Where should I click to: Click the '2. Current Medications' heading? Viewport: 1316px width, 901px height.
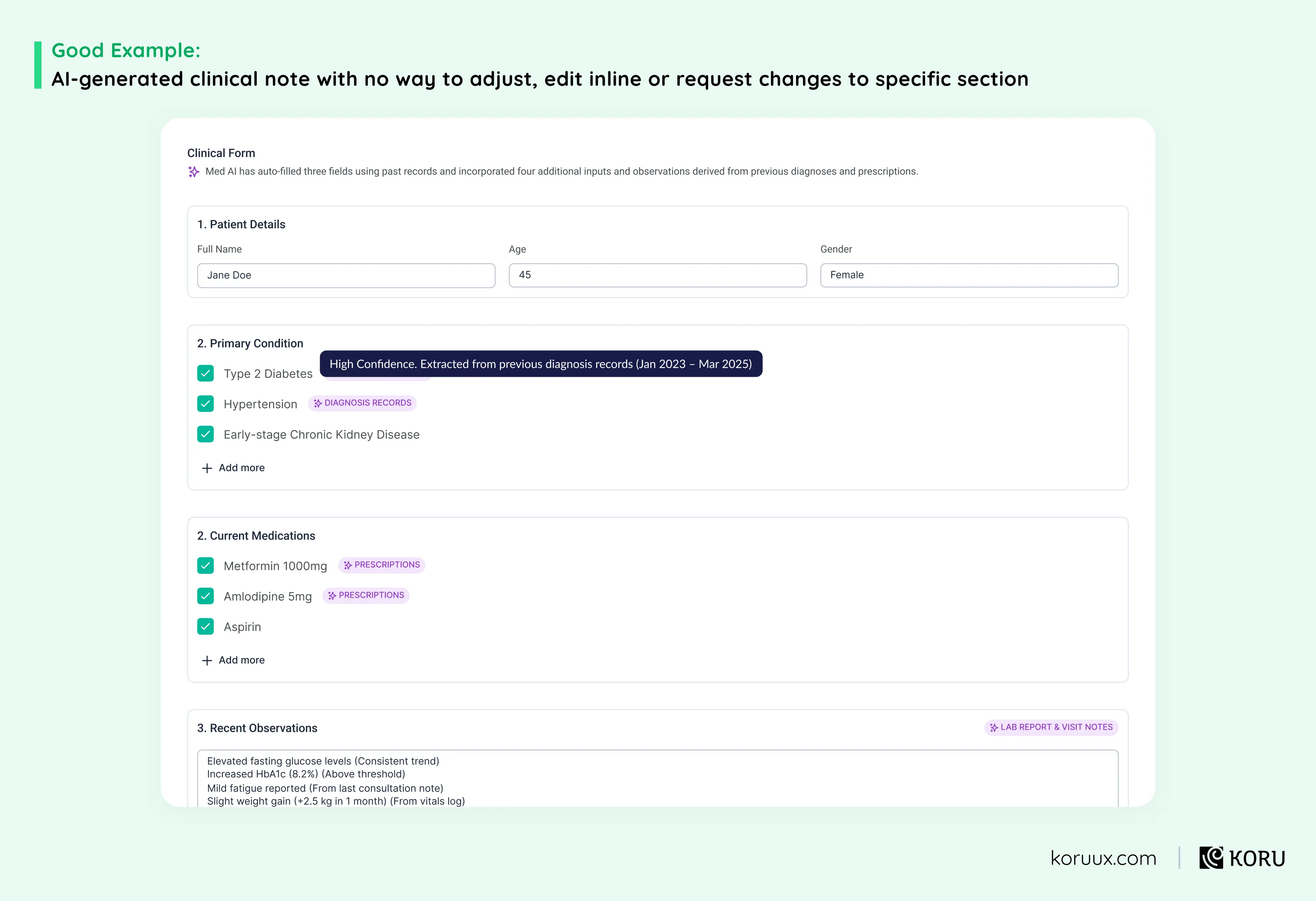[x=256, y=536]
